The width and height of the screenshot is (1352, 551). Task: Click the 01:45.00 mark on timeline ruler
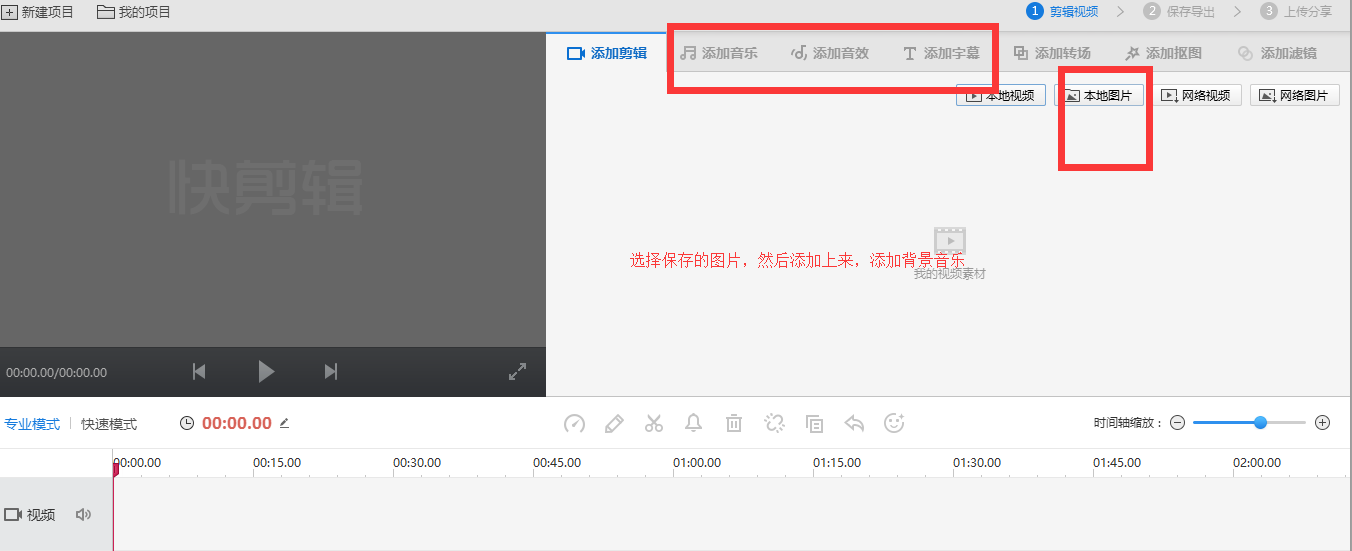pos(1117,463)
